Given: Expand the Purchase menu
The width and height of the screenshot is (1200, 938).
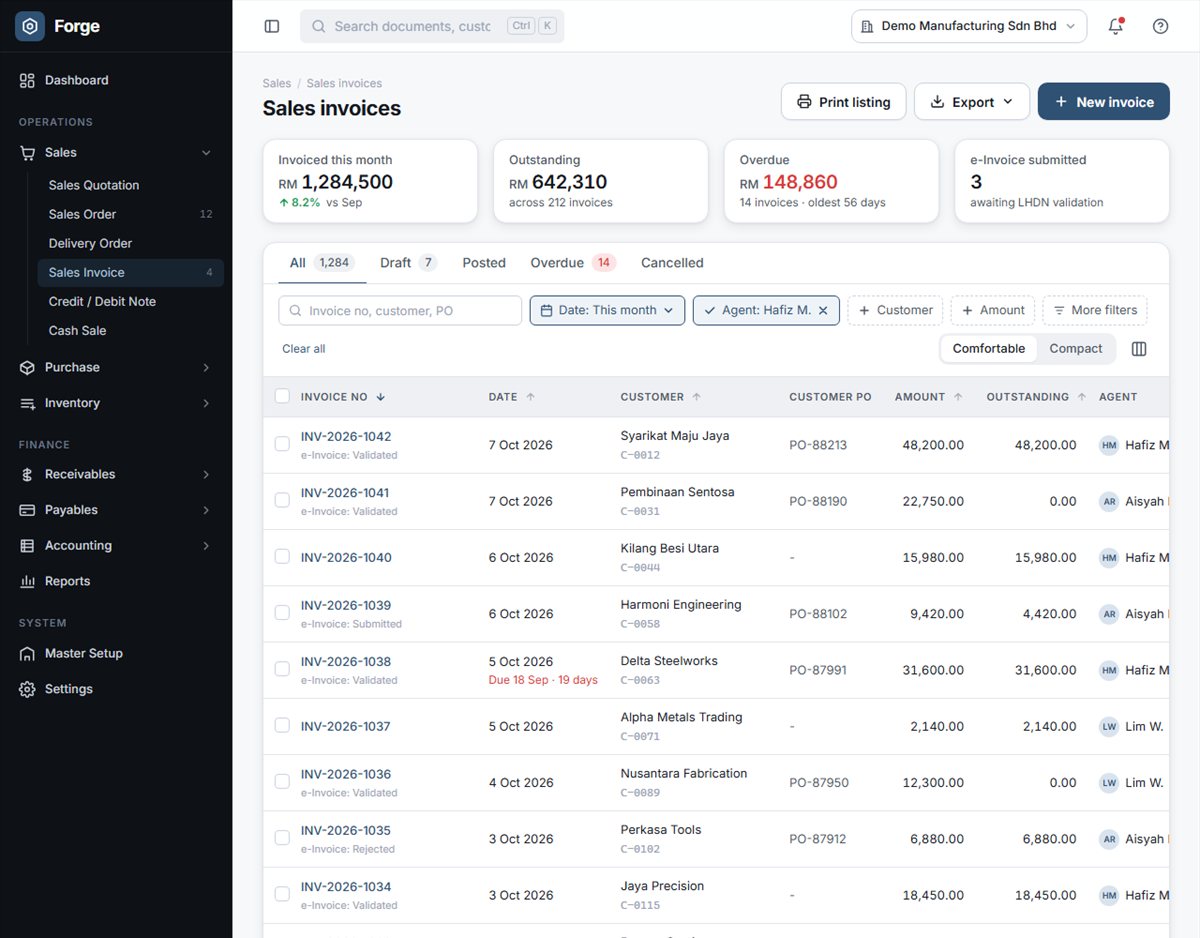Looking at the screenshot, I should pyautogui.click(x=116, y=367).
